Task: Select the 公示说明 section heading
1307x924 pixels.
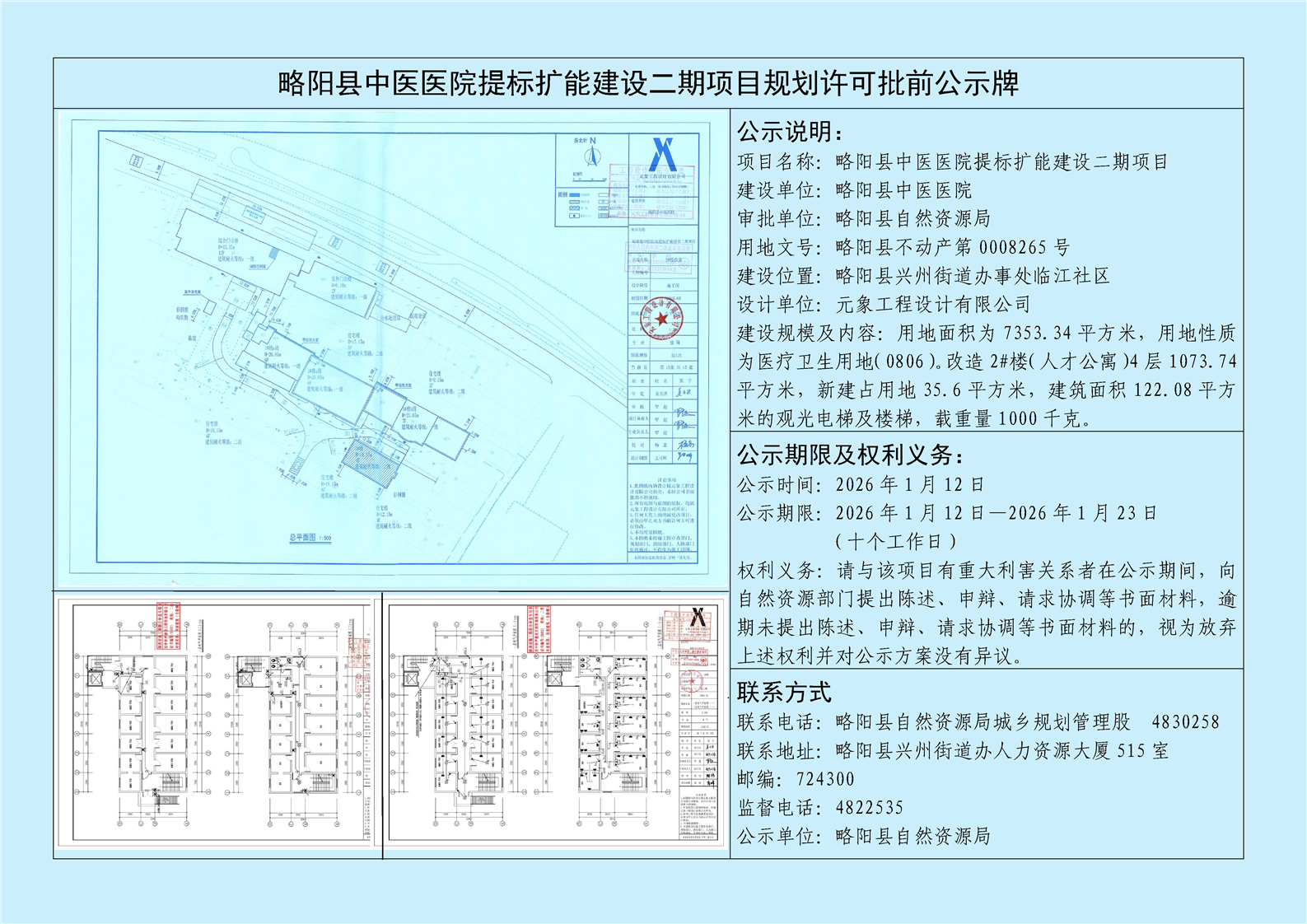Action: pos(790,132)
